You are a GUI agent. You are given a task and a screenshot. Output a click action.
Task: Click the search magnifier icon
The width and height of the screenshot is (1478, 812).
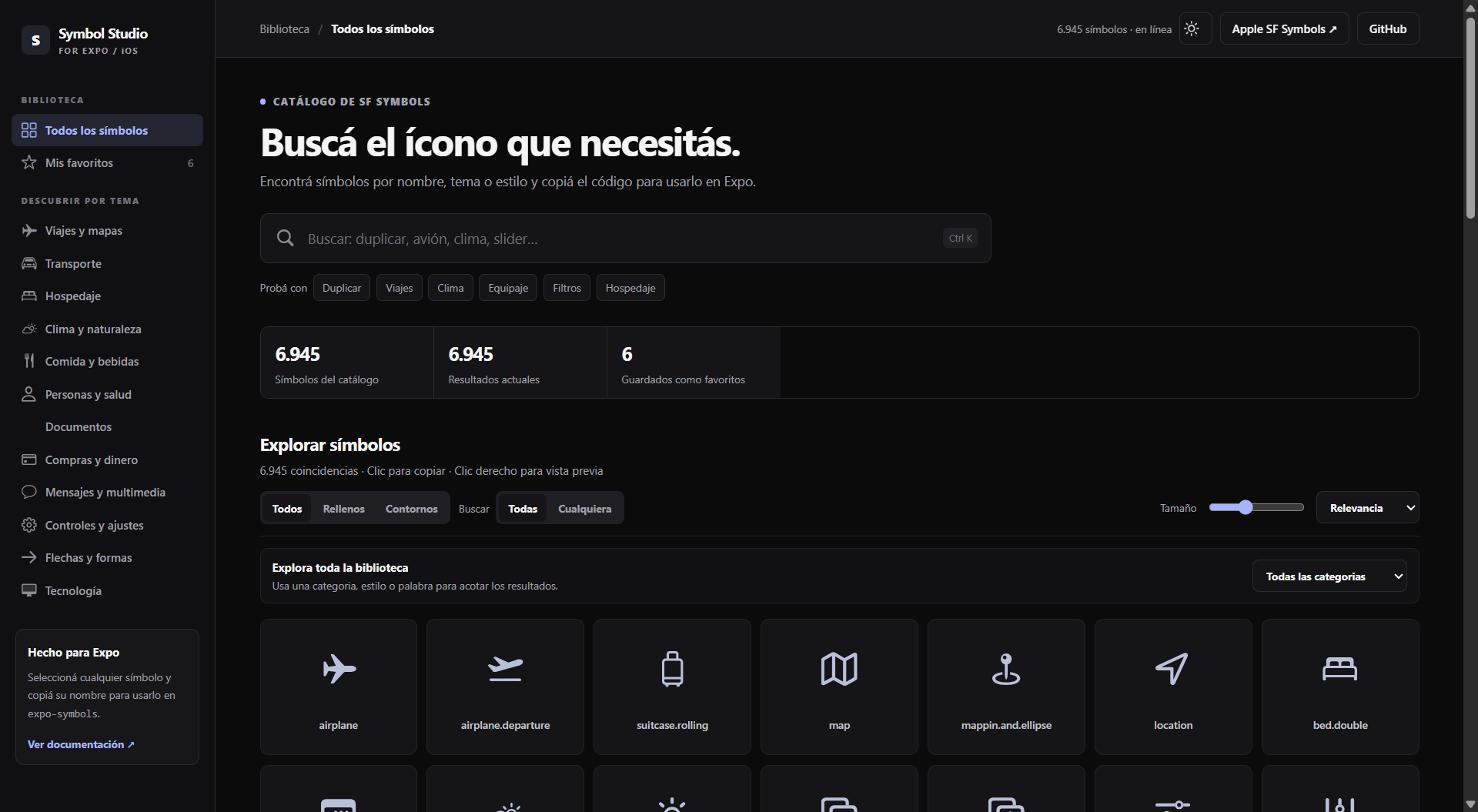pos(286,238)
